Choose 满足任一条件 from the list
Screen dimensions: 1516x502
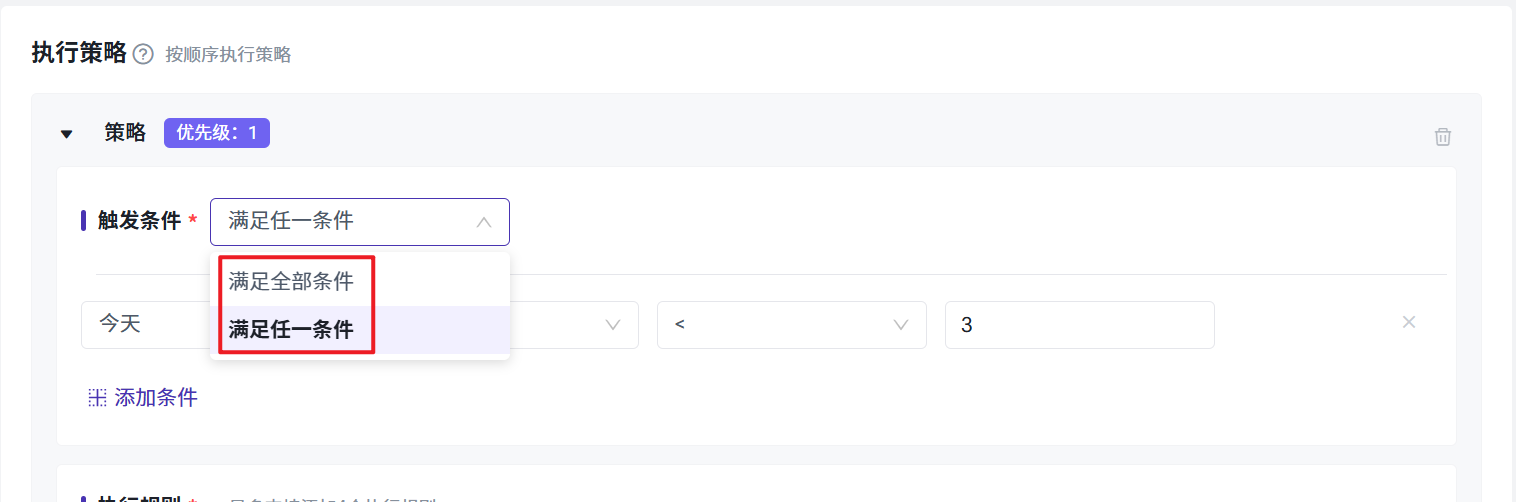292,329
